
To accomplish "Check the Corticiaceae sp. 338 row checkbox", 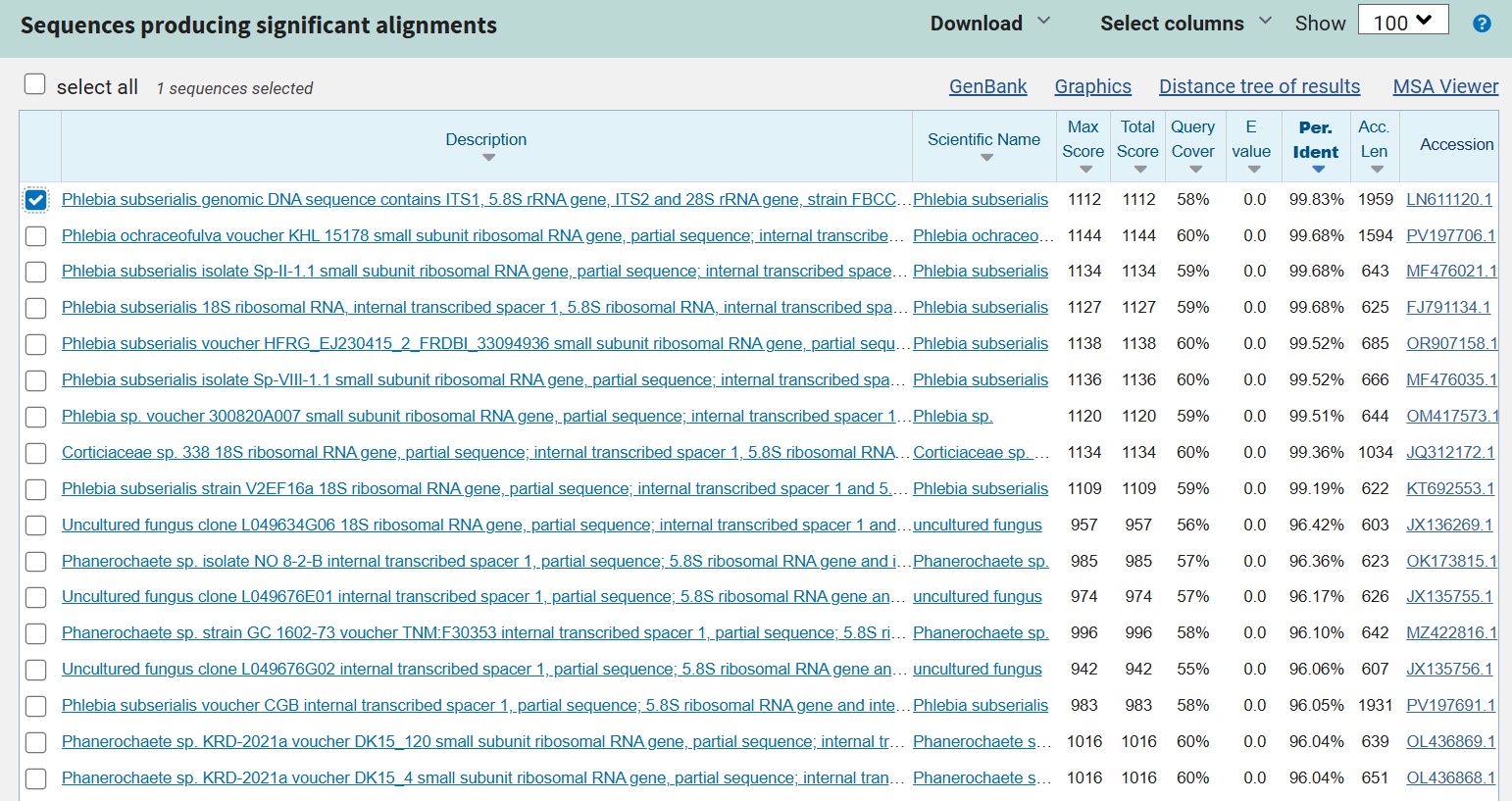I will [35, 453].
